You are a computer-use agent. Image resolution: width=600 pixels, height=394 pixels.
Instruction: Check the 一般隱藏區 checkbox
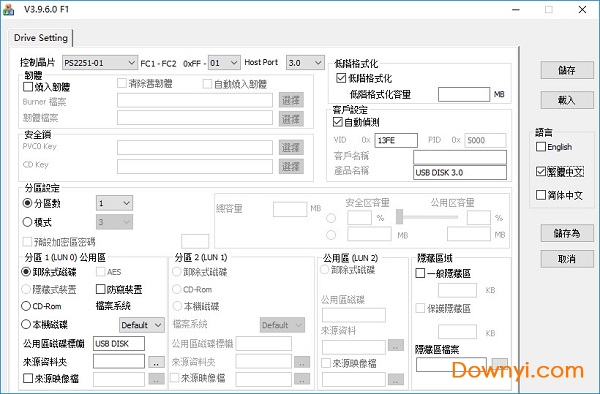(420, 273)
